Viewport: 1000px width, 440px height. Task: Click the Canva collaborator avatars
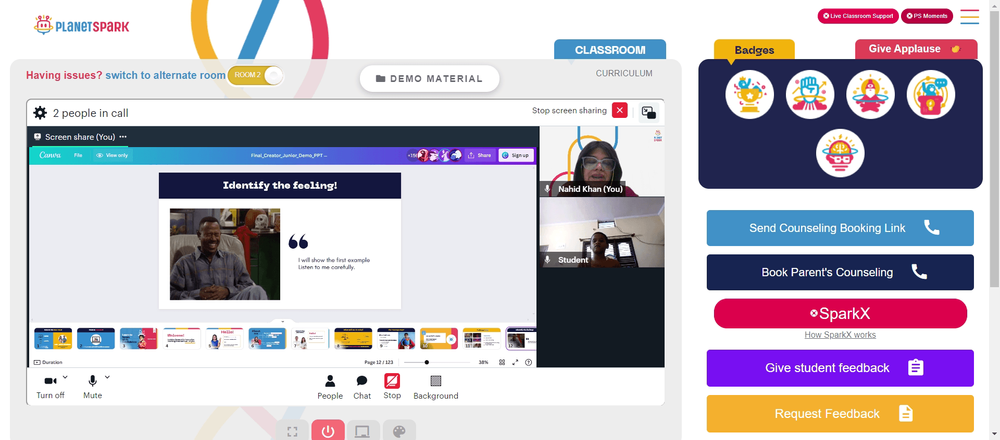[434, 155]
